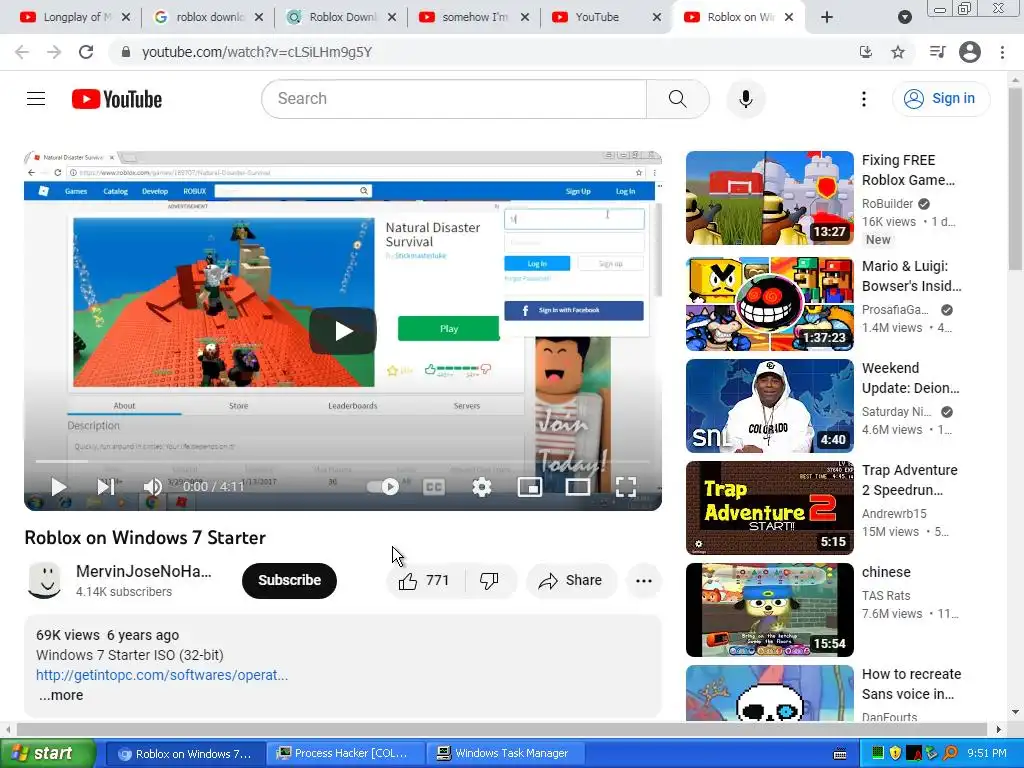Open the player settings gear

[x=482, y=487]
